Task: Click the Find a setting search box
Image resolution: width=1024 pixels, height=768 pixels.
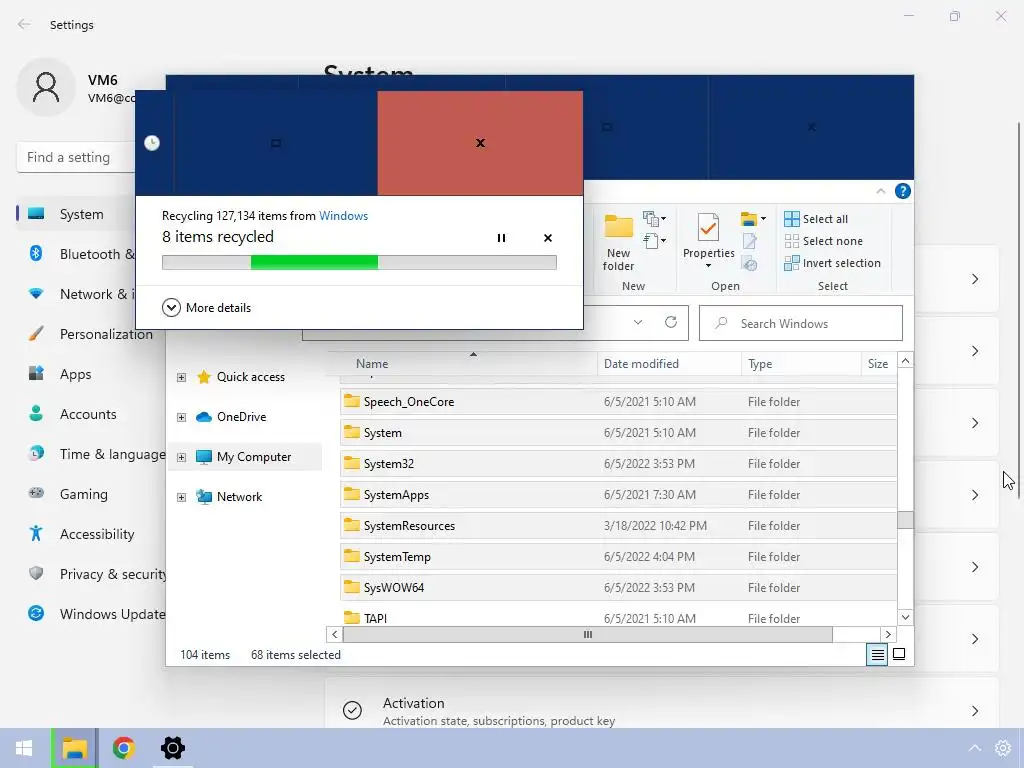Action: click(x=75, y=157)
